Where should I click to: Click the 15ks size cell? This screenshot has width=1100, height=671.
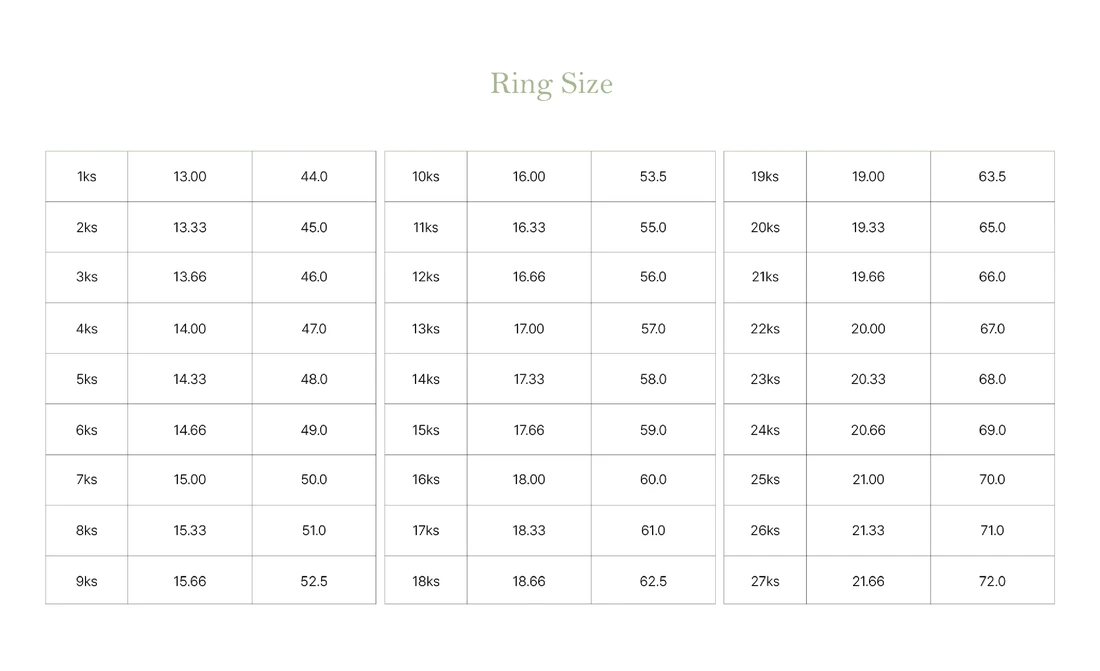(426, 430)
